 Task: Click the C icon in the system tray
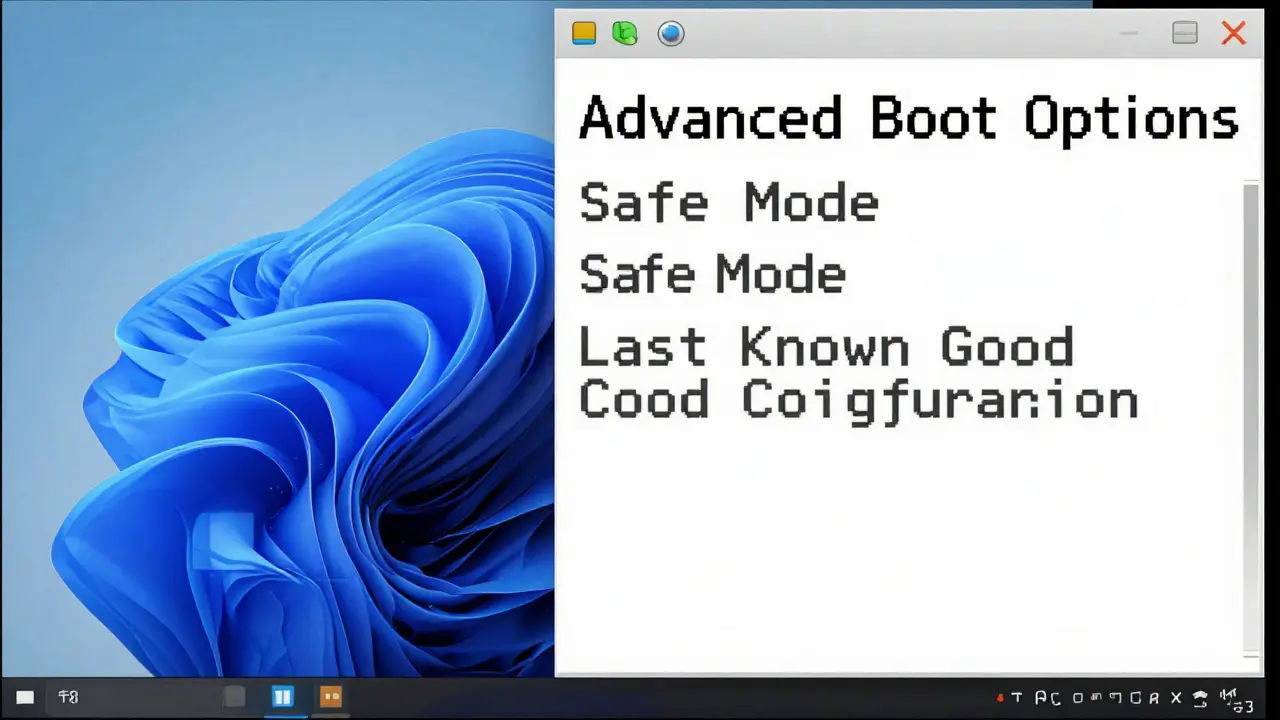1054,698
